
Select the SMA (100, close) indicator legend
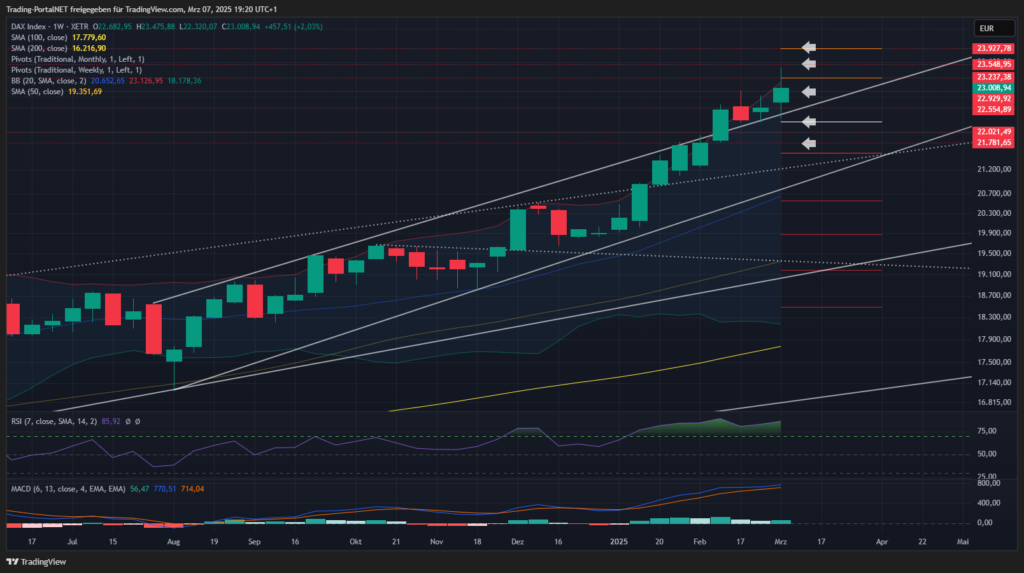pos(39,37)
